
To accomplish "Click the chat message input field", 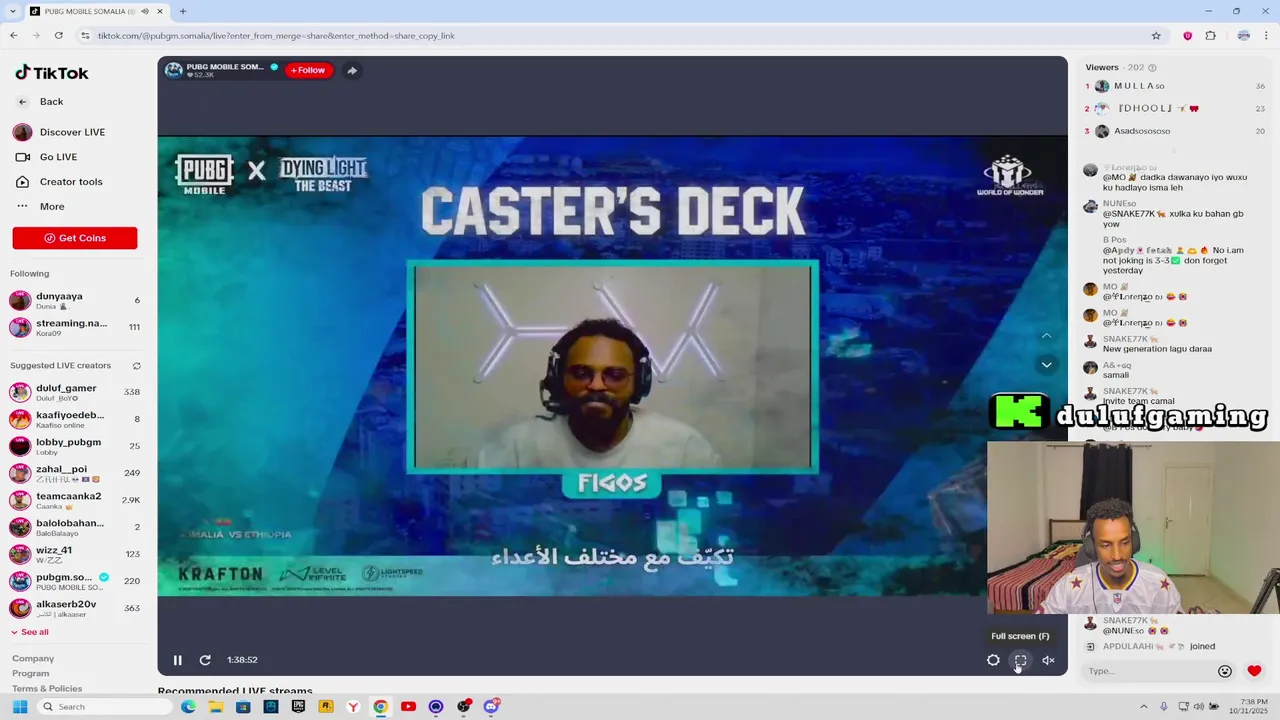I will (x=1148, y=671).
